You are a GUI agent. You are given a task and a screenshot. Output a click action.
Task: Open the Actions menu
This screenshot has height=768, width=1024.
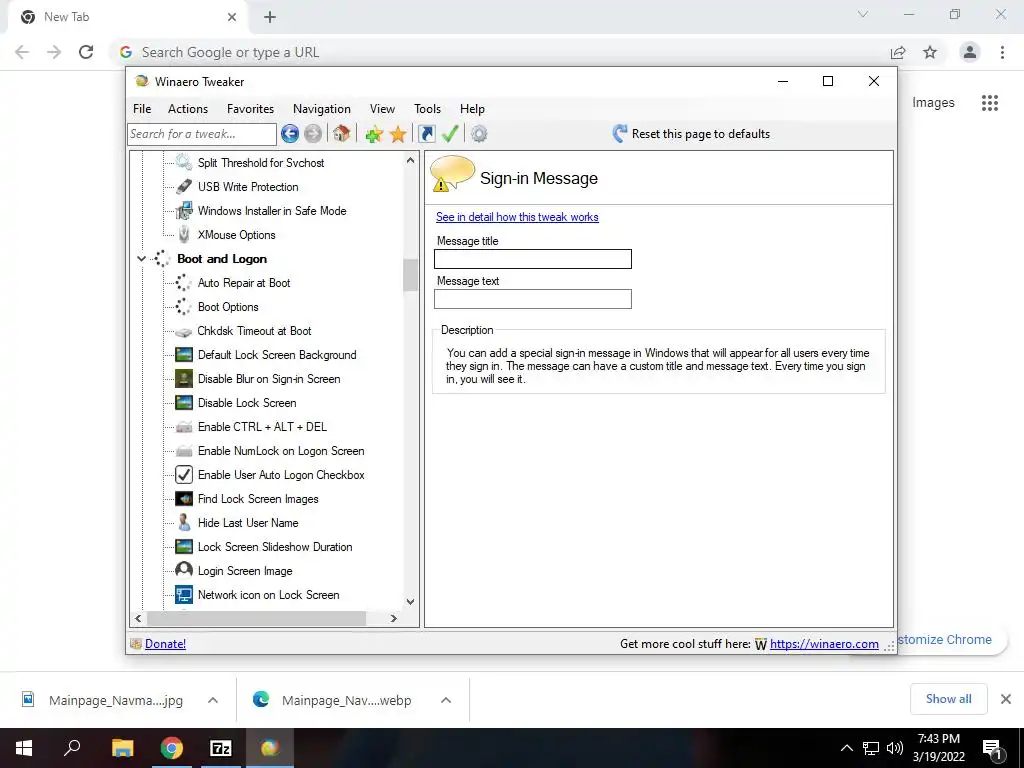pos(188,109)
